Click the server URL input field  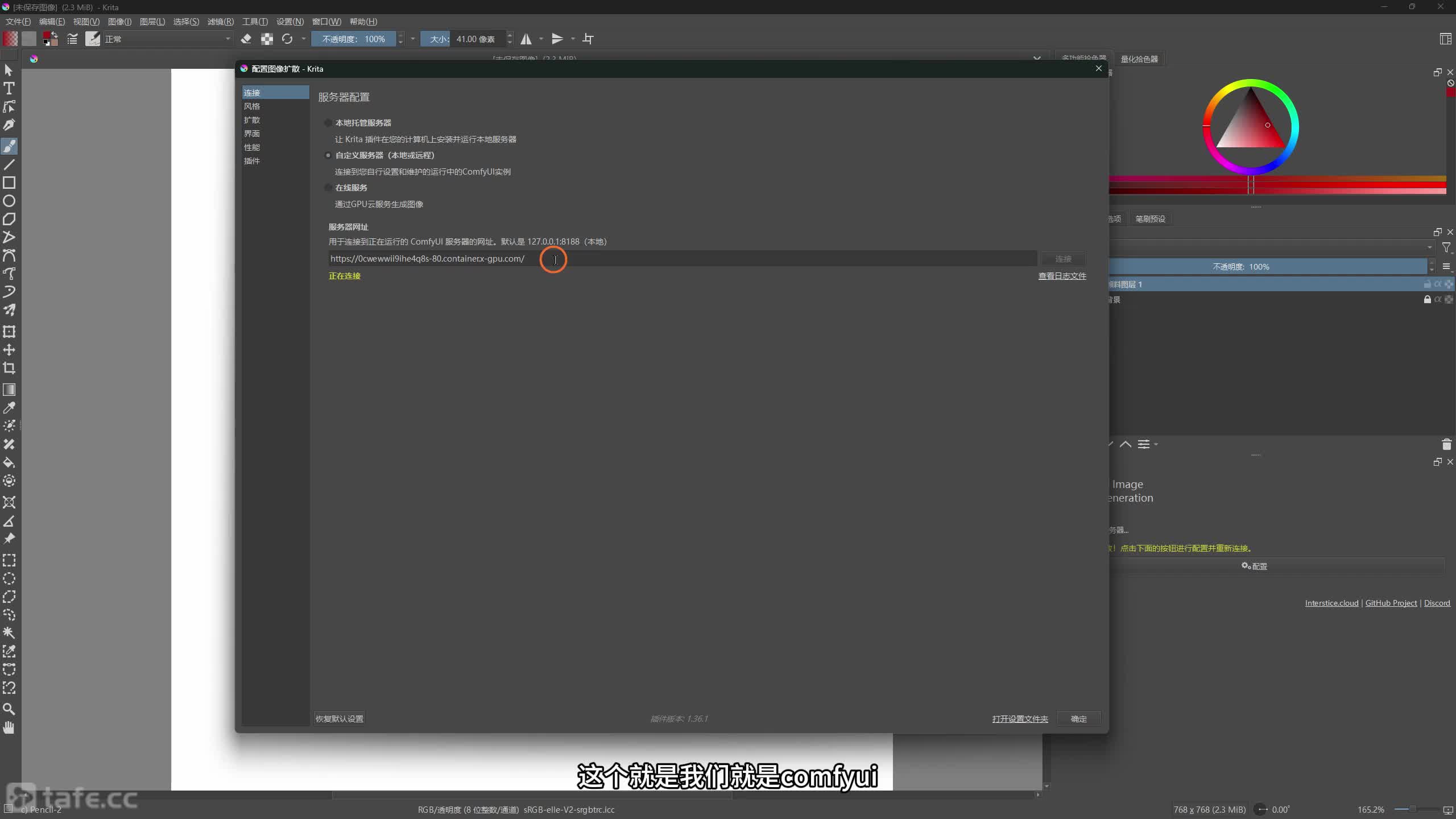click(682, 259)
